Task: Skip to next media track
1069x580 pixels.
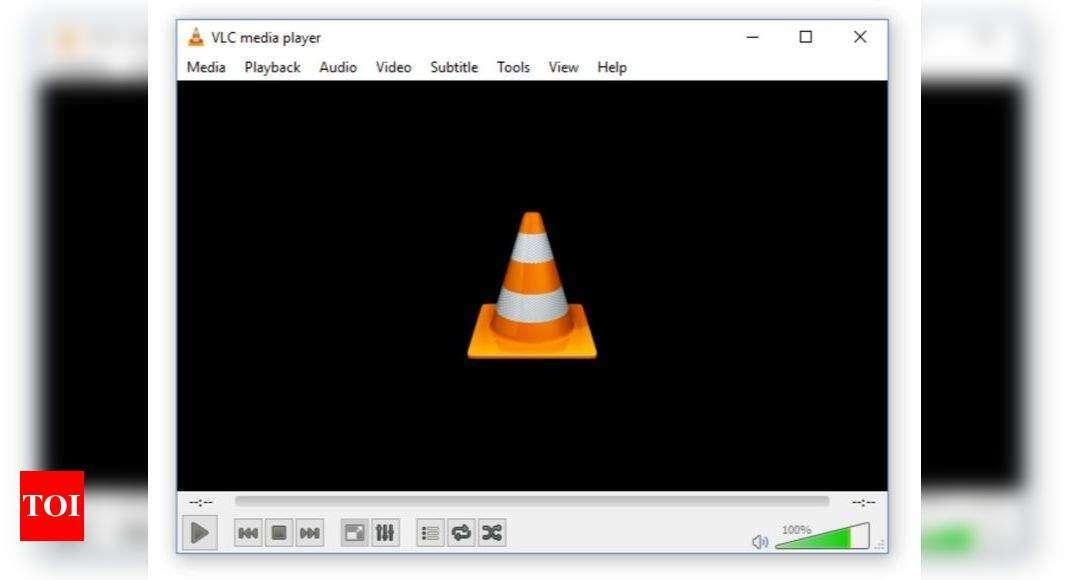Action: (310, 533)
